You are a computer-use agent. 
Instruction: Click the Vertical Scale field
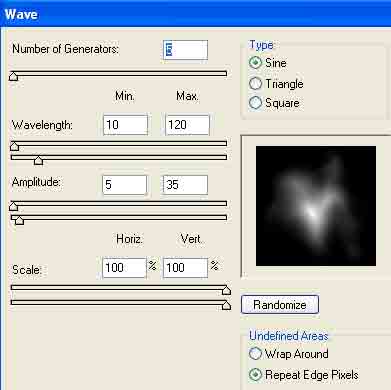click(185, 267)
